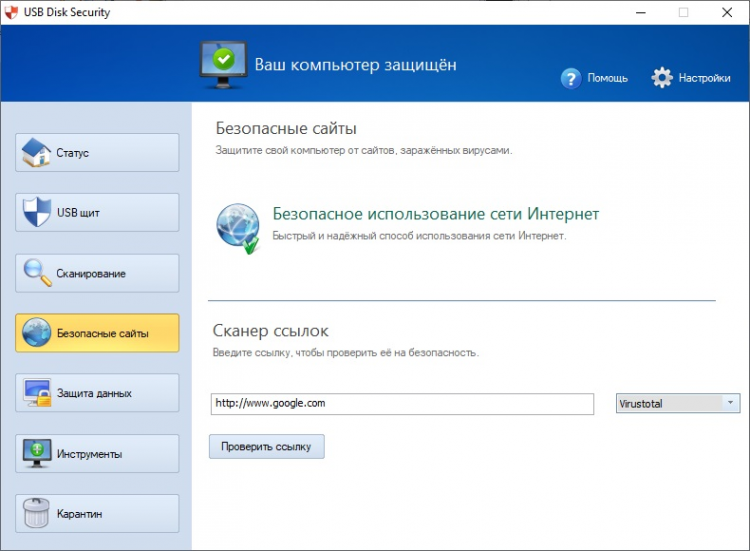The width and height of the screenshot is (750, 551).
Task: Click the Проверить ссылку button
Action: (x=266, y=446)
